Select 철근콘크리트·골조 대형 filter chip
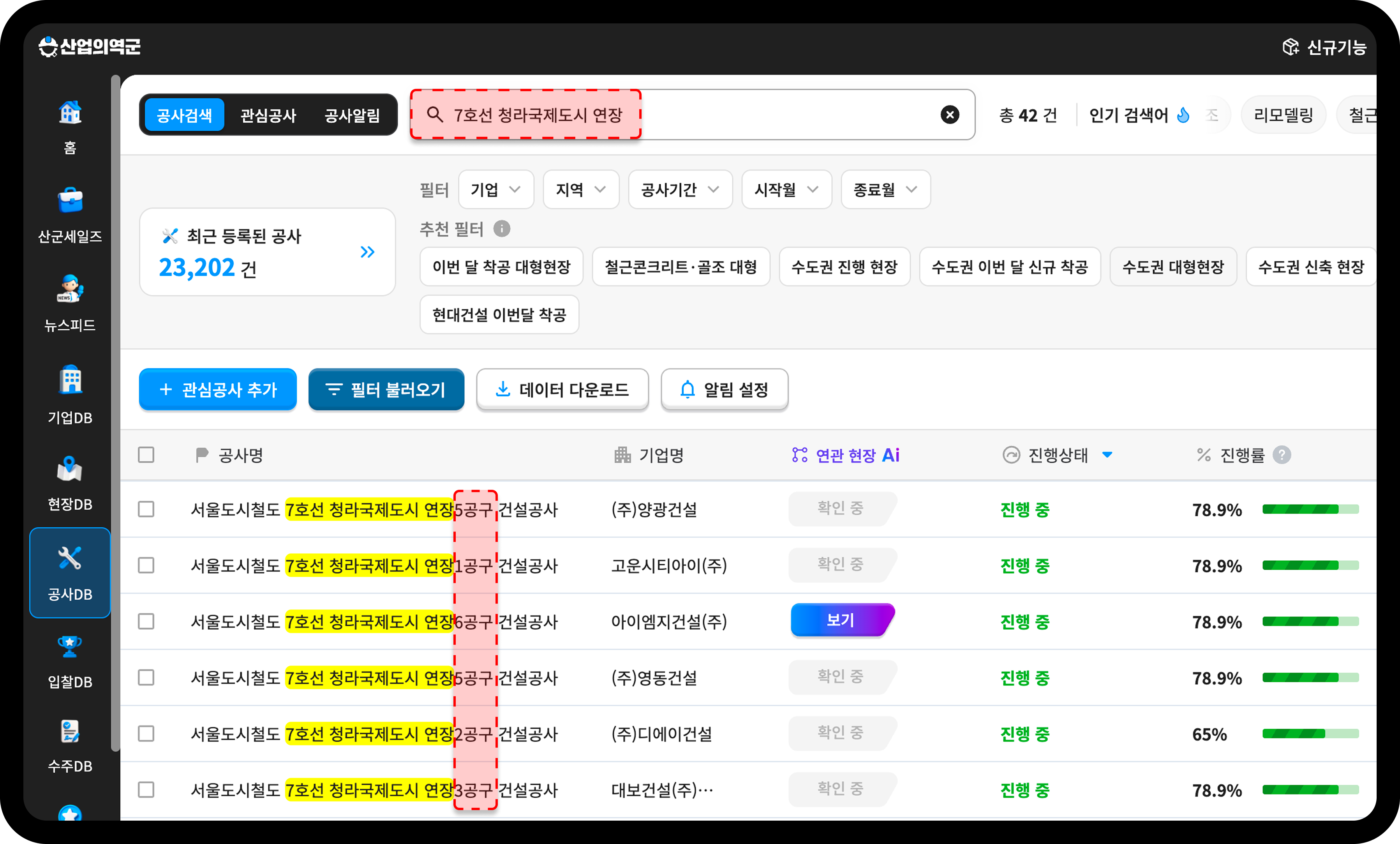 (x=681, y=267)
